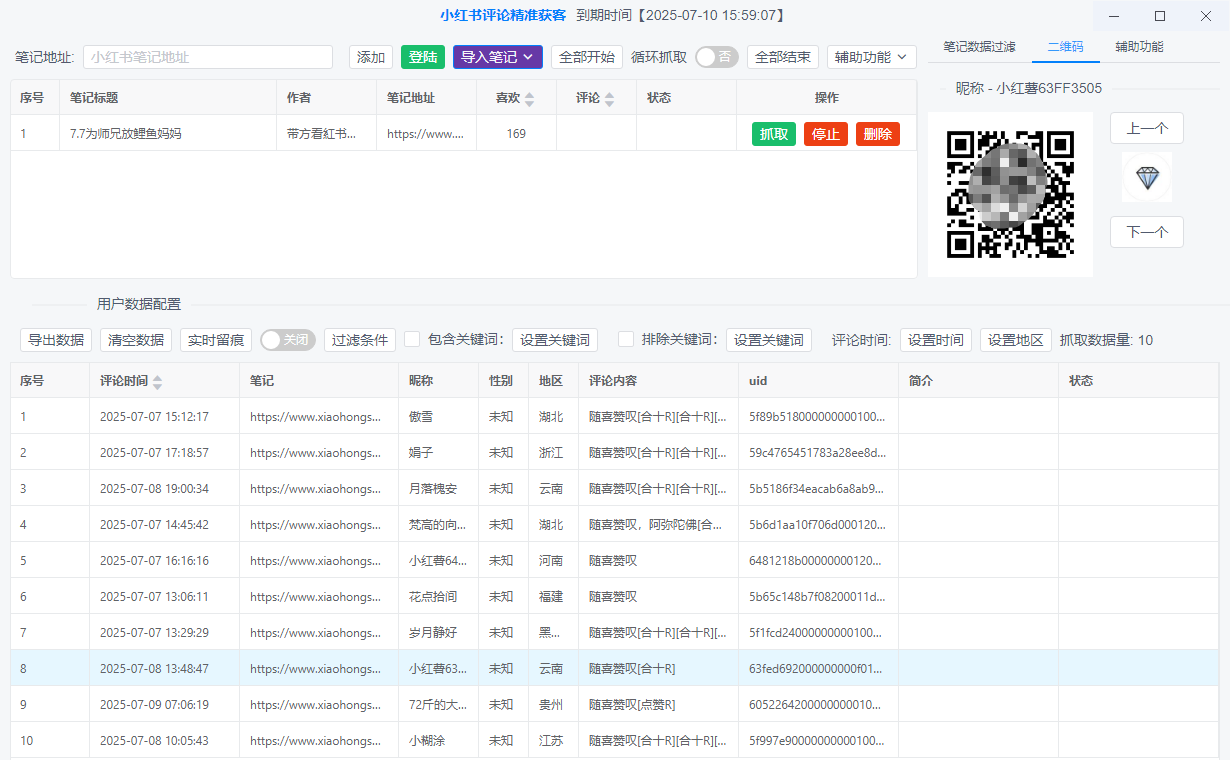Click the region cell 河南
This screenshot has width=1230, height=760.
[551, 561]
